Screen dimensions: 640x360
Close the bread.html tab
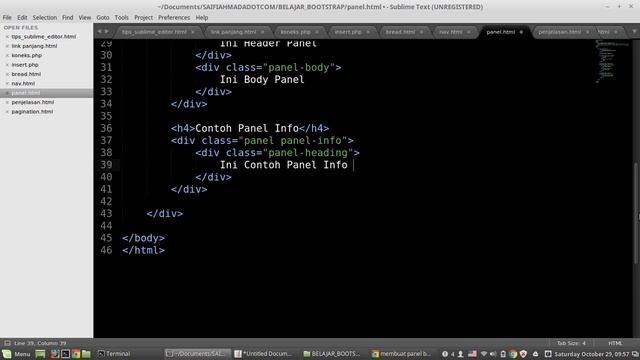pos(421,32)
